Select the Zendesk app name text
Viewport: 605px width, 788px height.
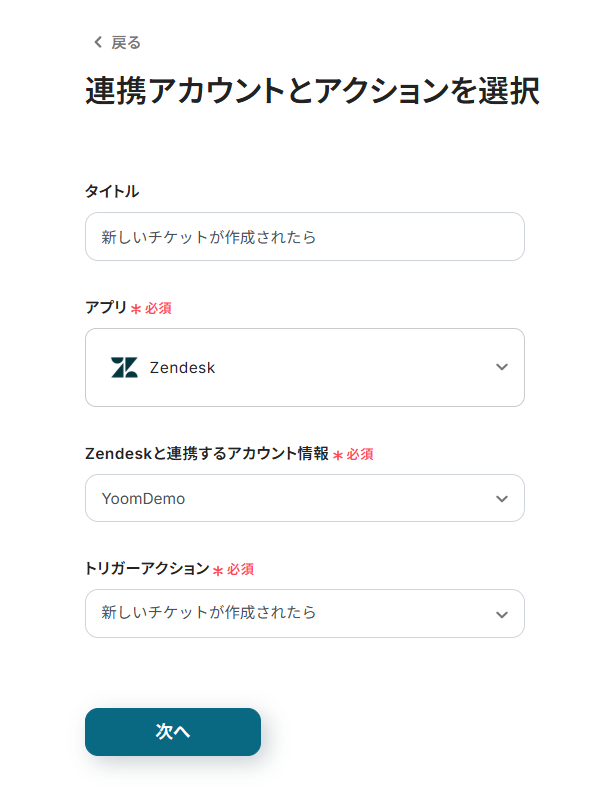182,368
